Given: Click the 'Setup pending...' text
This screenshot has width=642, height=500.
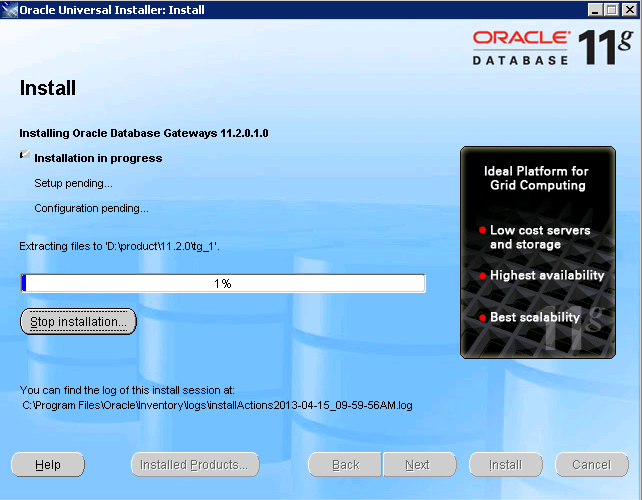Looking at the screenshot, I should coord(73,183).
